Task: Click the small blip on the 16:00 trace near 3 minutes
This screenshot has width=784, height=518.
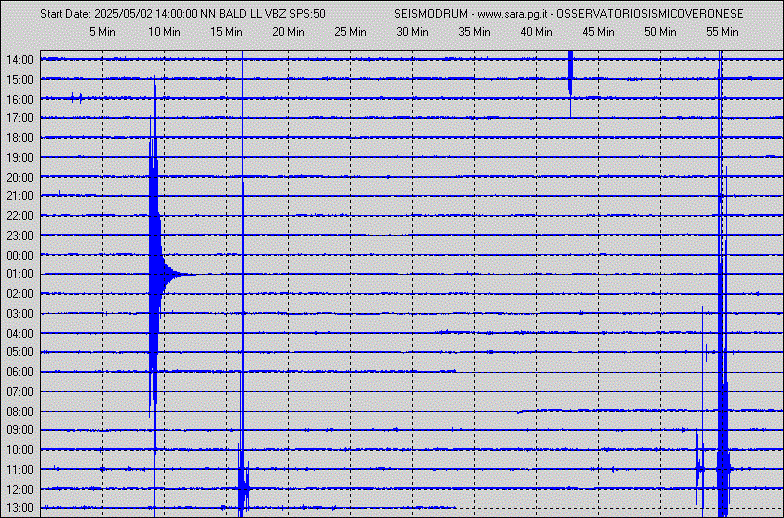Action: [76, 98]
